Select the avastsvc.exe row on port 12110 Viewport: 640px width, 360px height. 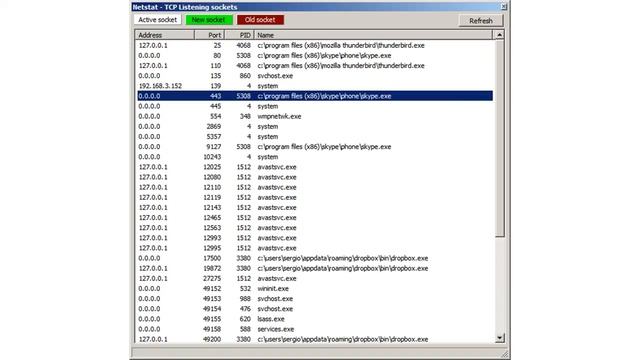tap(315, 187)
